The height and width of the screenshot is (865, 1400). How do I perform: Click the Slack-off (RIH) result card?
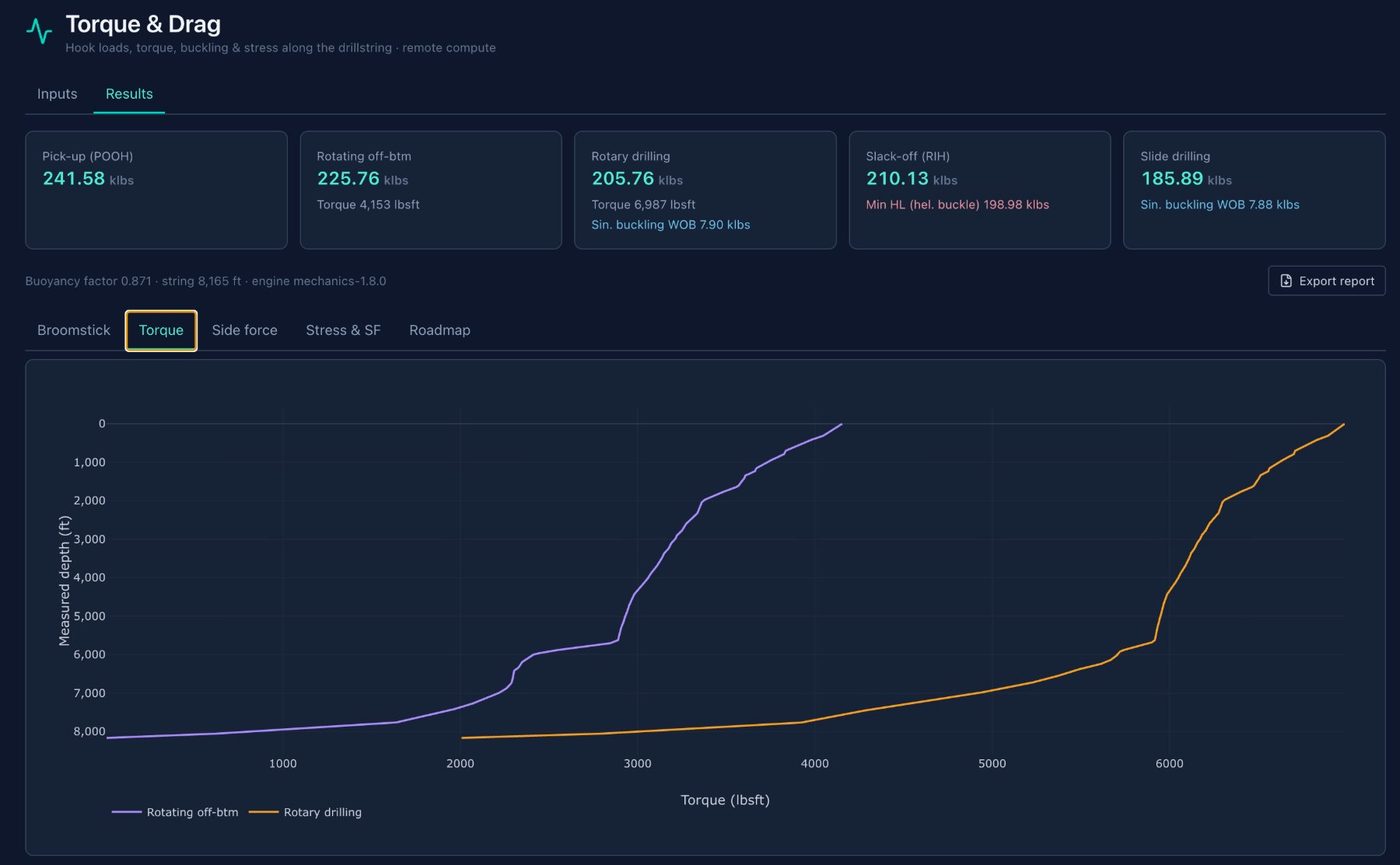pyautogui.click(x=980, y=190)
